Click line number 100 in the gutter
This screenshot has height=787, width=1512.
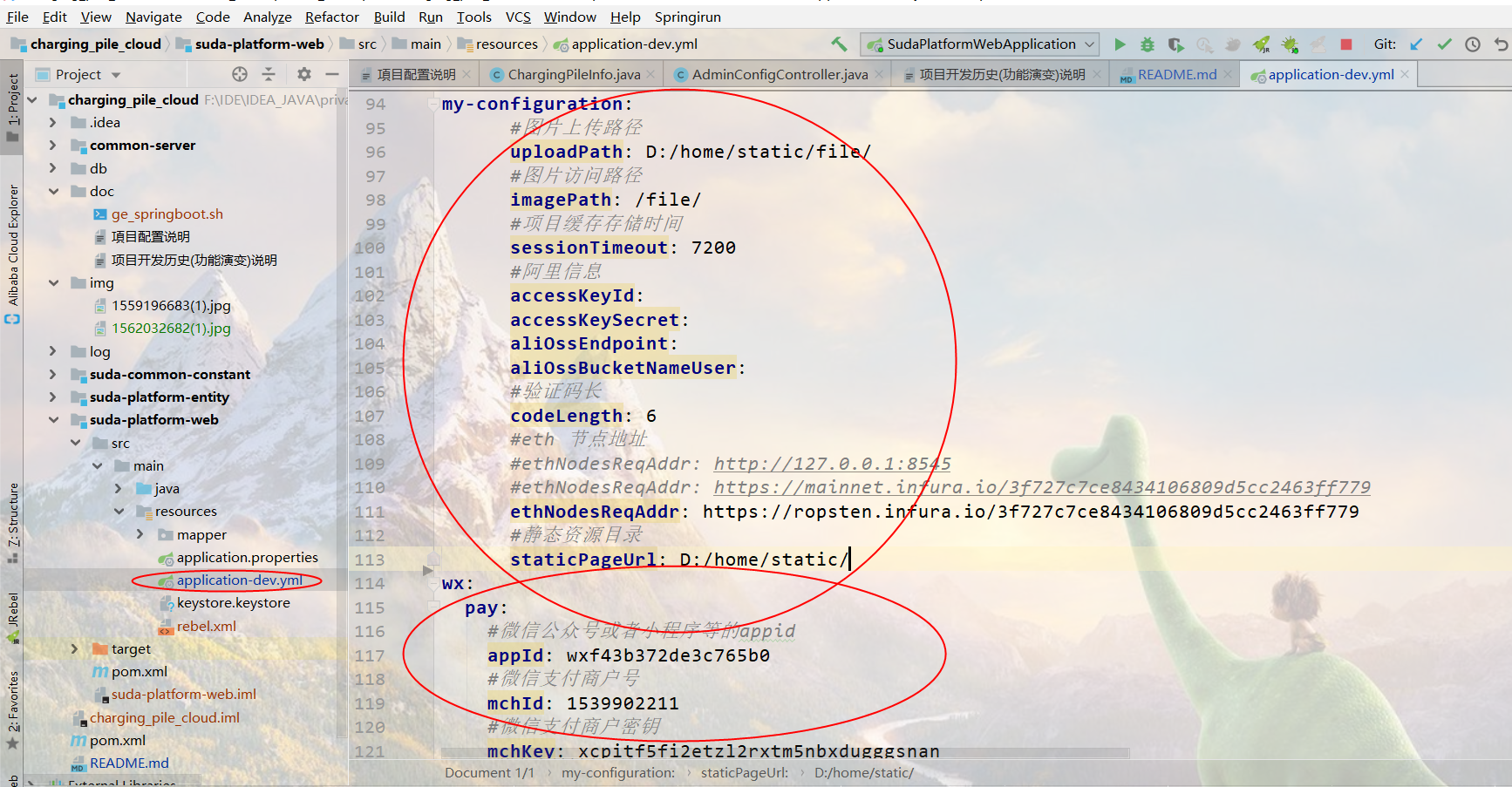[369, 248]
